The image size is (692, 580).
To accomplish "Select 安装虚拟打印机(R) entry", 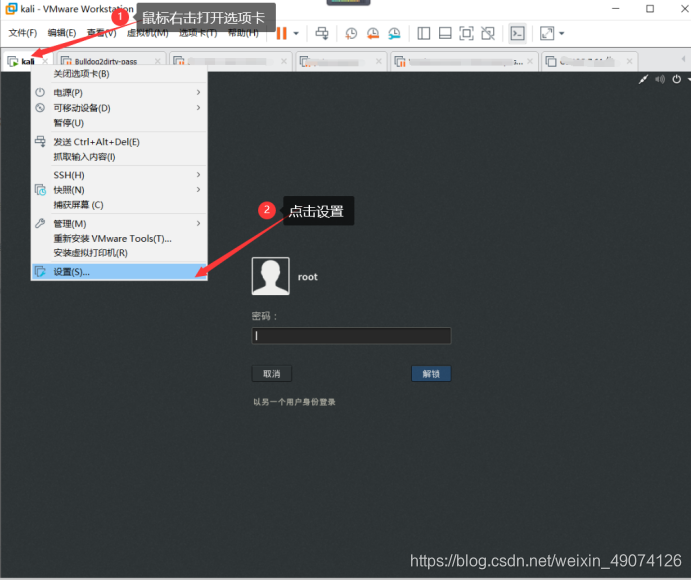I will (119, 253).
